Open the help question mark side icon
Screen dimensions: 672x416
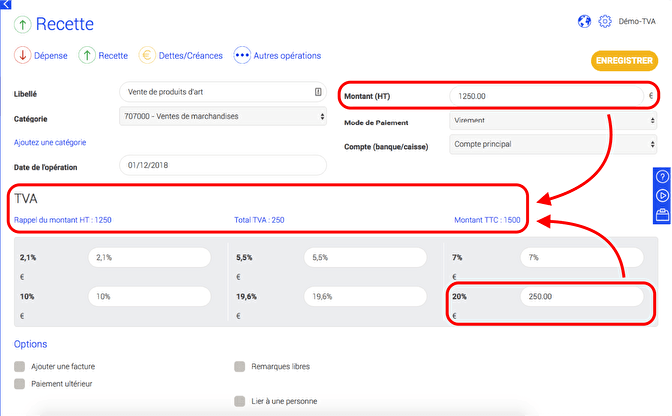click(x=662, y=177)
